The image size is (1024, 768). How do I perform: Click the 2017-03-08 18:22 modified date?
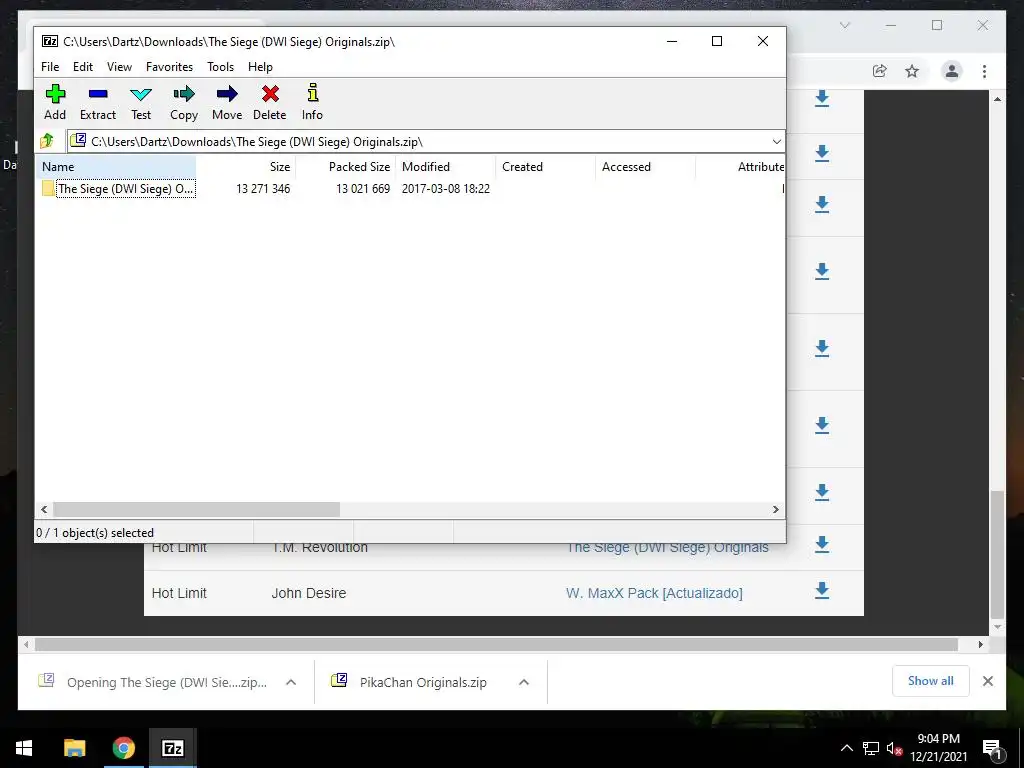point(446,189)
